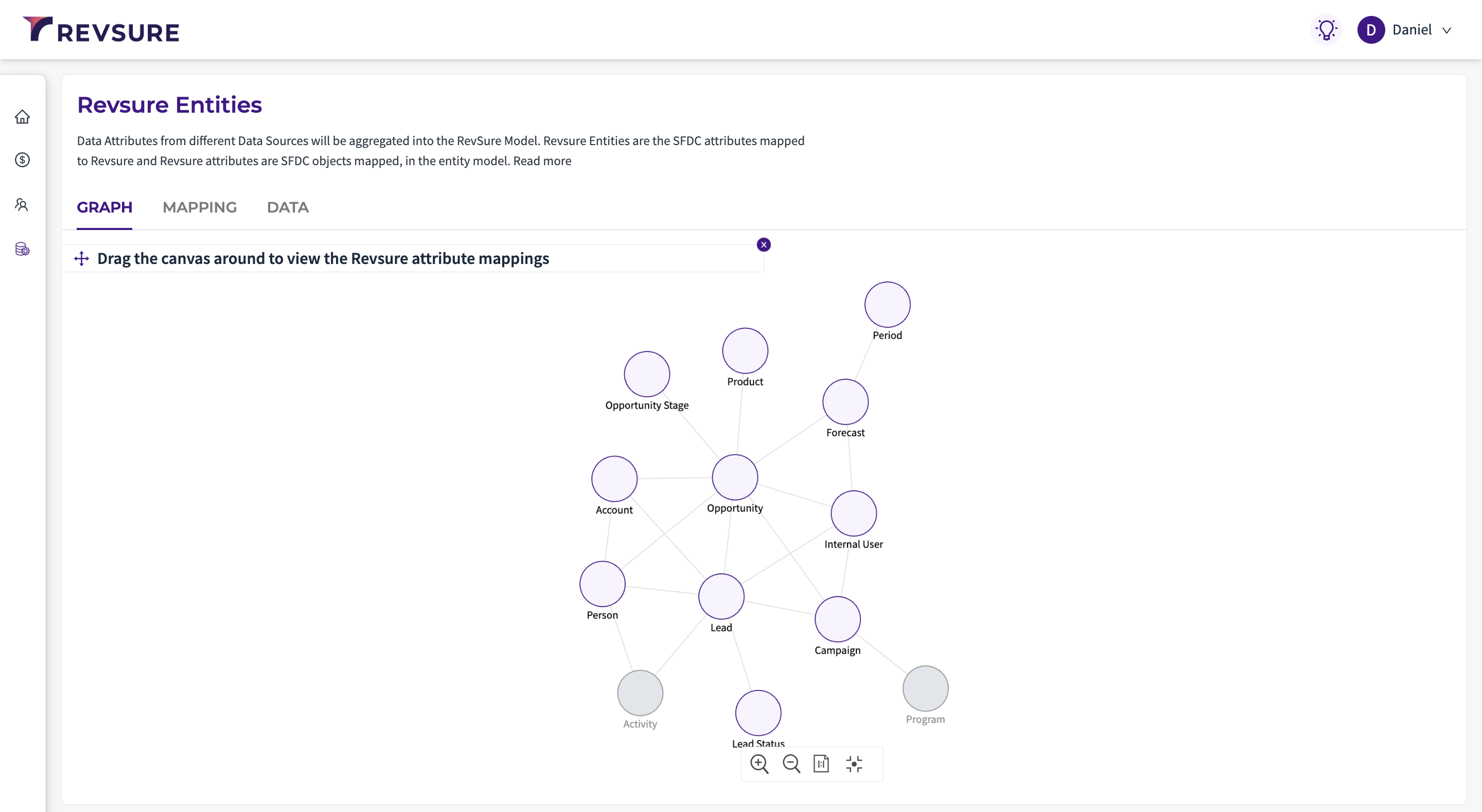Click the center graph layout icon
The image size is (1482, 812).
(854, 764)
